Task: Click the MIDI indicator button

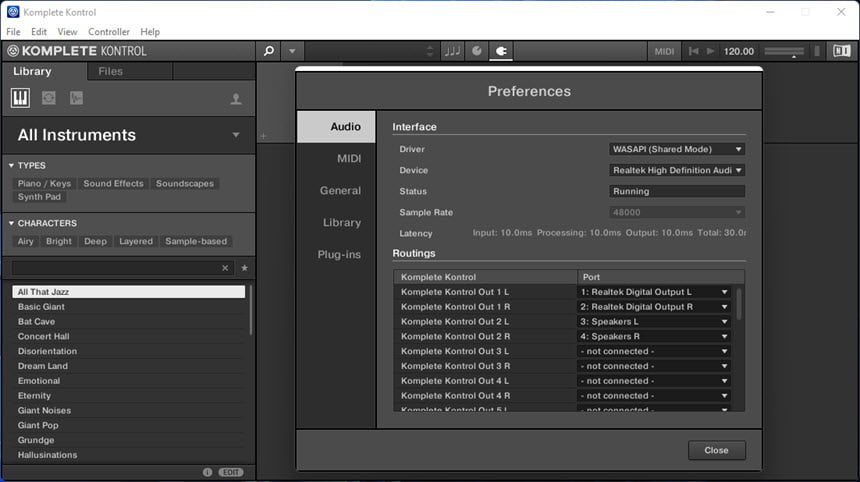Action: coord(664,51)
